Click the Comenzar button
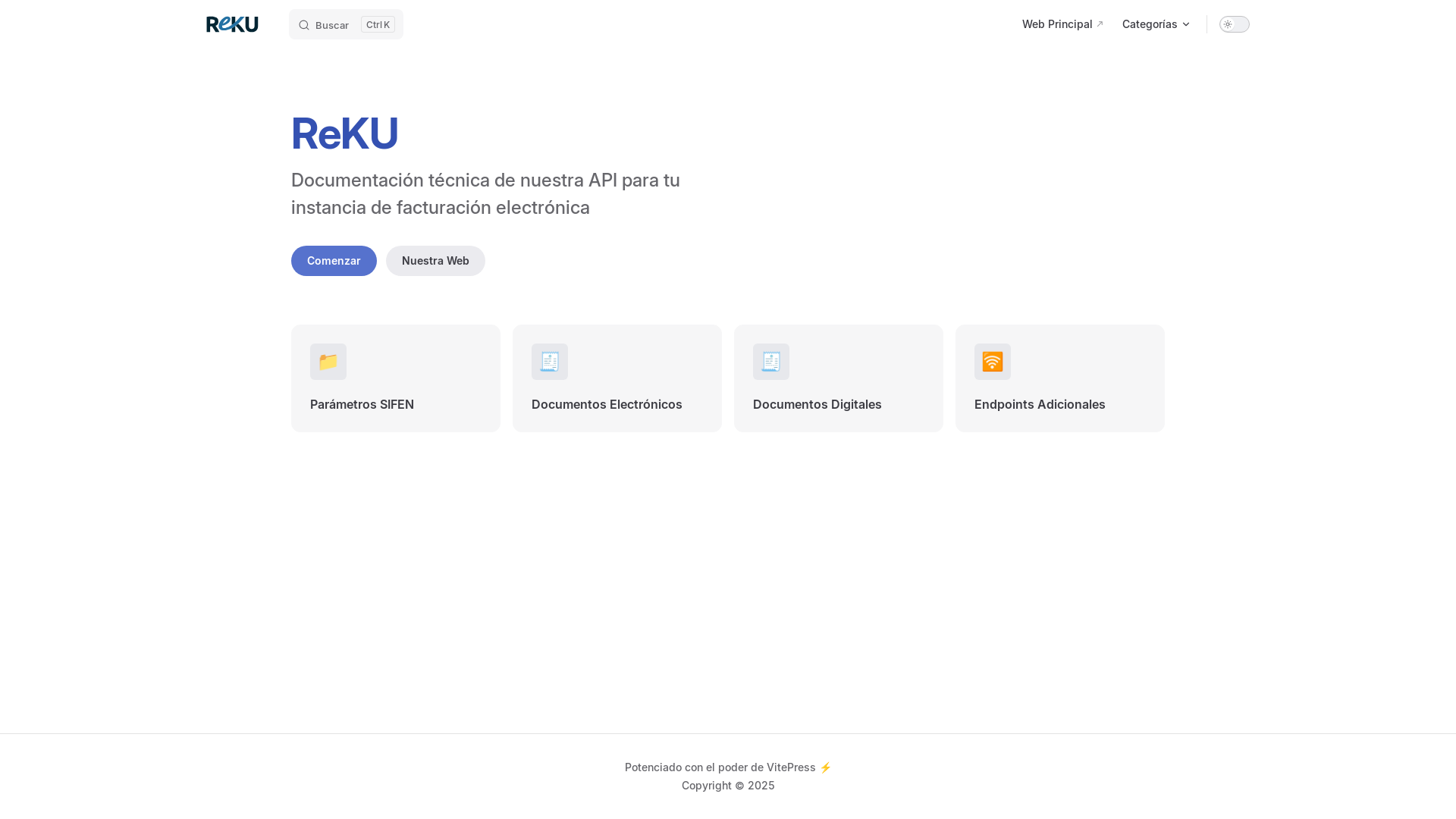The height and width of the screenshot is (819, 1456). pyautogui.click(x=334, y=261)
